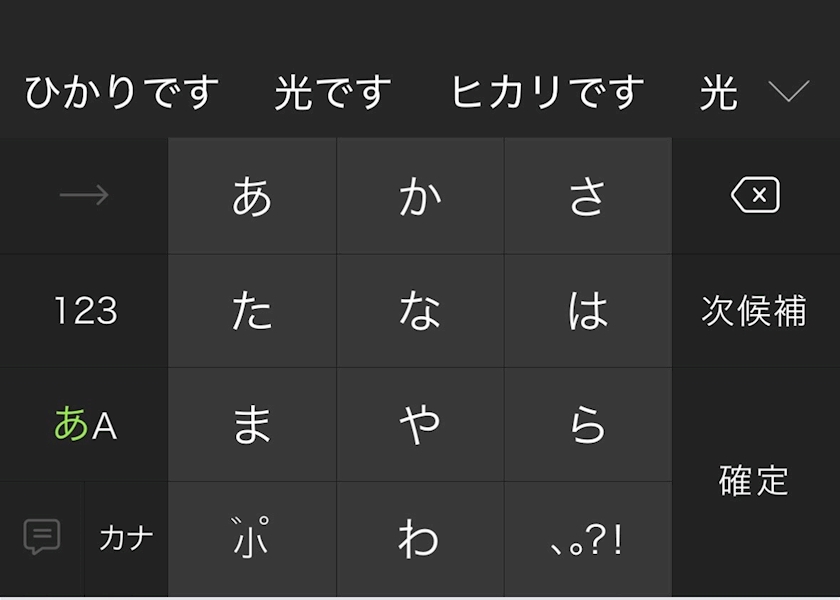
Task: Choose the ヒカリです suggestion
Action: [x=548, y=92]
